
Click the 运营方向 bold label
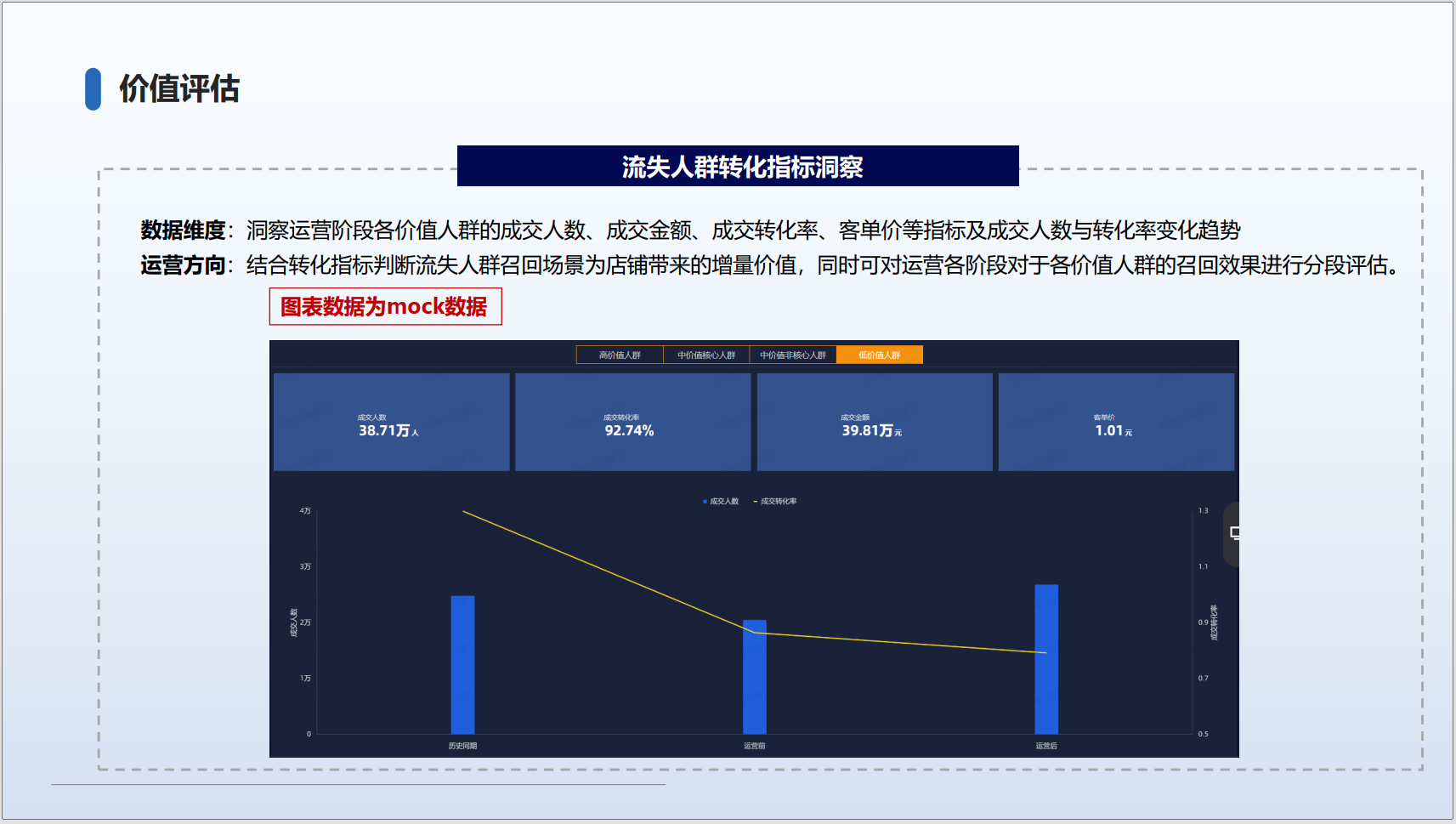click(x=183, y=265)
